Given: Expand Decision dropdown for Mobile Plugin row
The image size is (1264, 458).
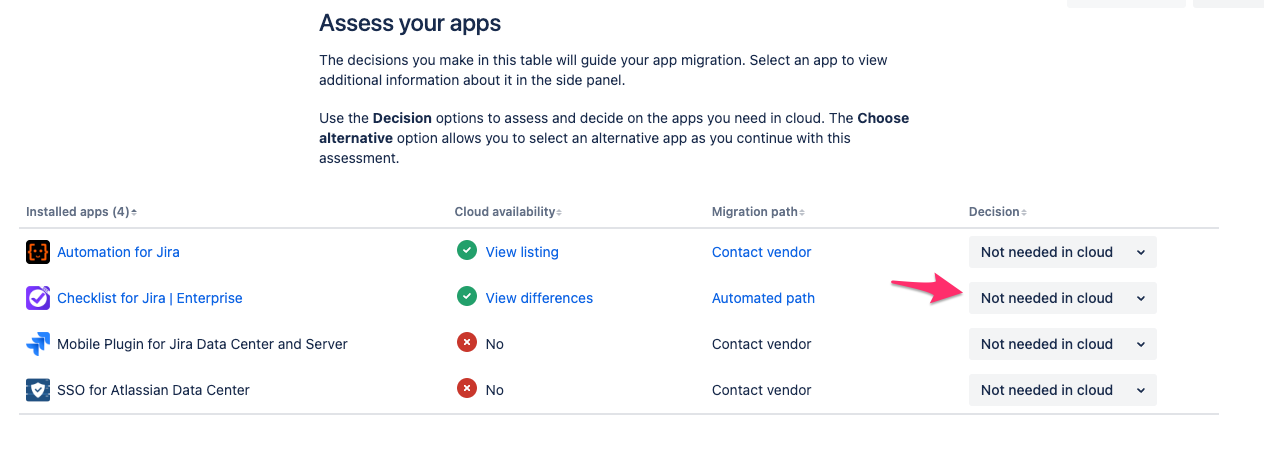Looking at the screenshot, I should tap(1062, 344).
